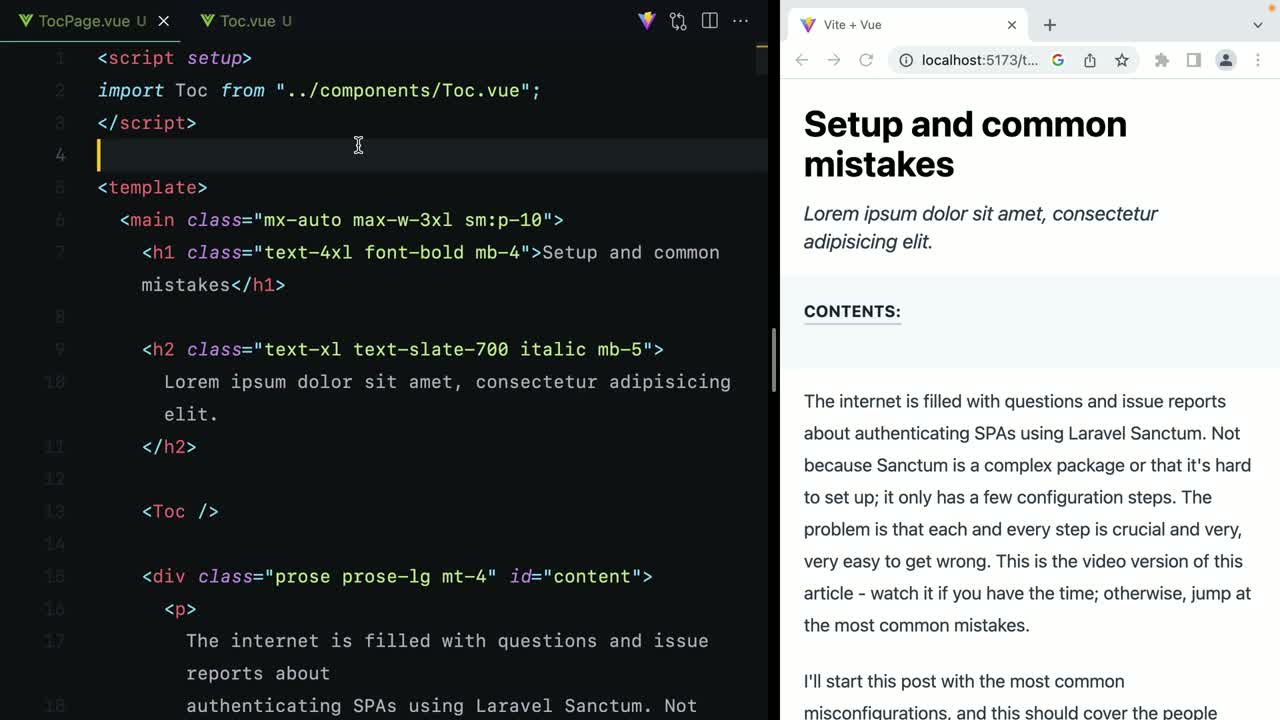Open the Chrome profile avatar
This screenshot has width=1280, height=720.
[x=1226, y=60]
